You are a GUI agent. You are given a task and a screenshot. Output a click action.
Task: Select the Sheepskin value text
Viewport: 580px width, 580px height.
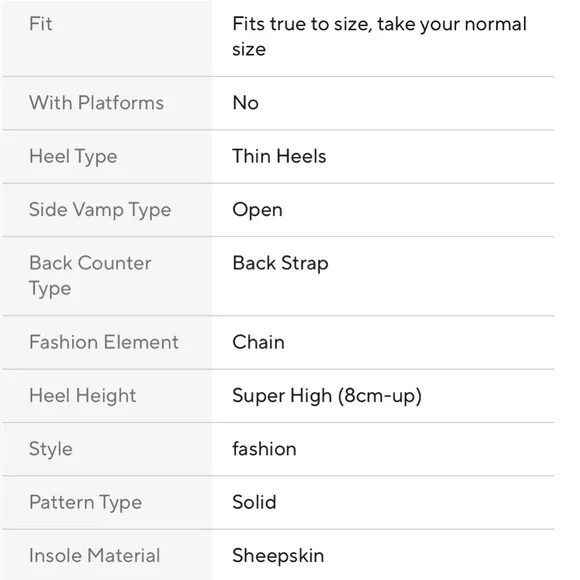coord(278,556)
